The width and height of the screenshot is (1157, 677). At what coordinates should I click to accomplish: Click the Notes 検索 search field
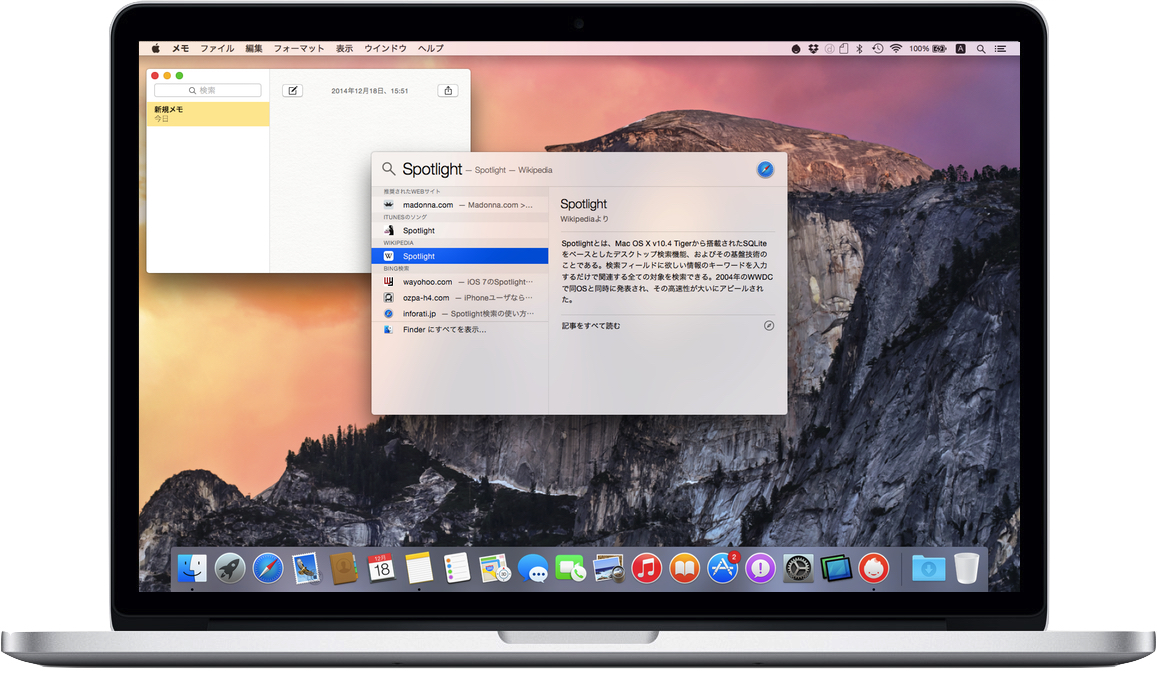pos(207,90)
